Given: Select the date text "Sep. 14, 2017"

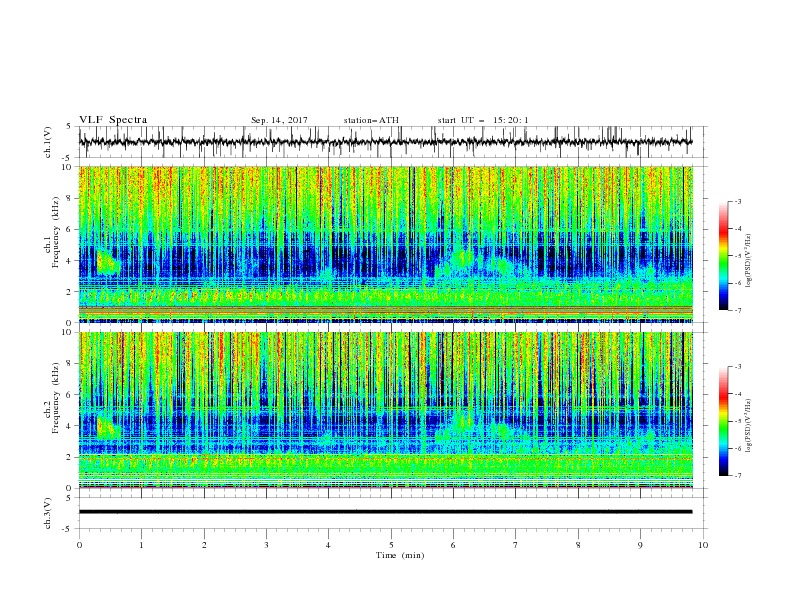Looking at the screenshot, I should coord(279,120).
